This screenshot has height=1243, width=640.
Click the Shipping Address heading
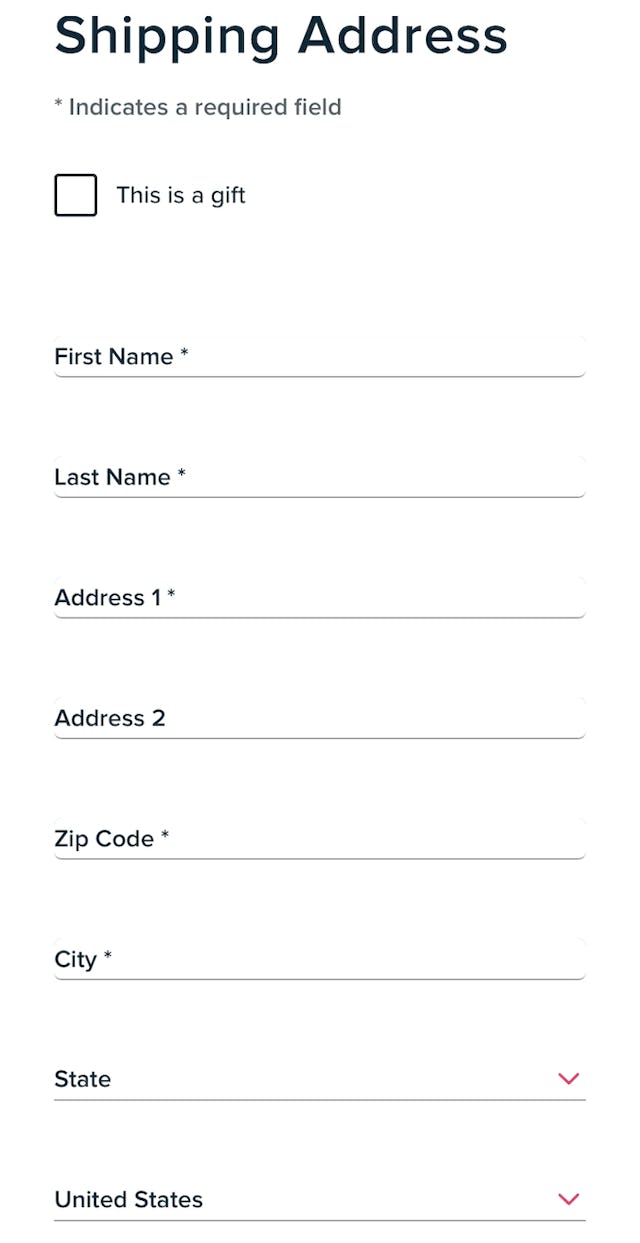pyautogui.click(x=281, y=36)
